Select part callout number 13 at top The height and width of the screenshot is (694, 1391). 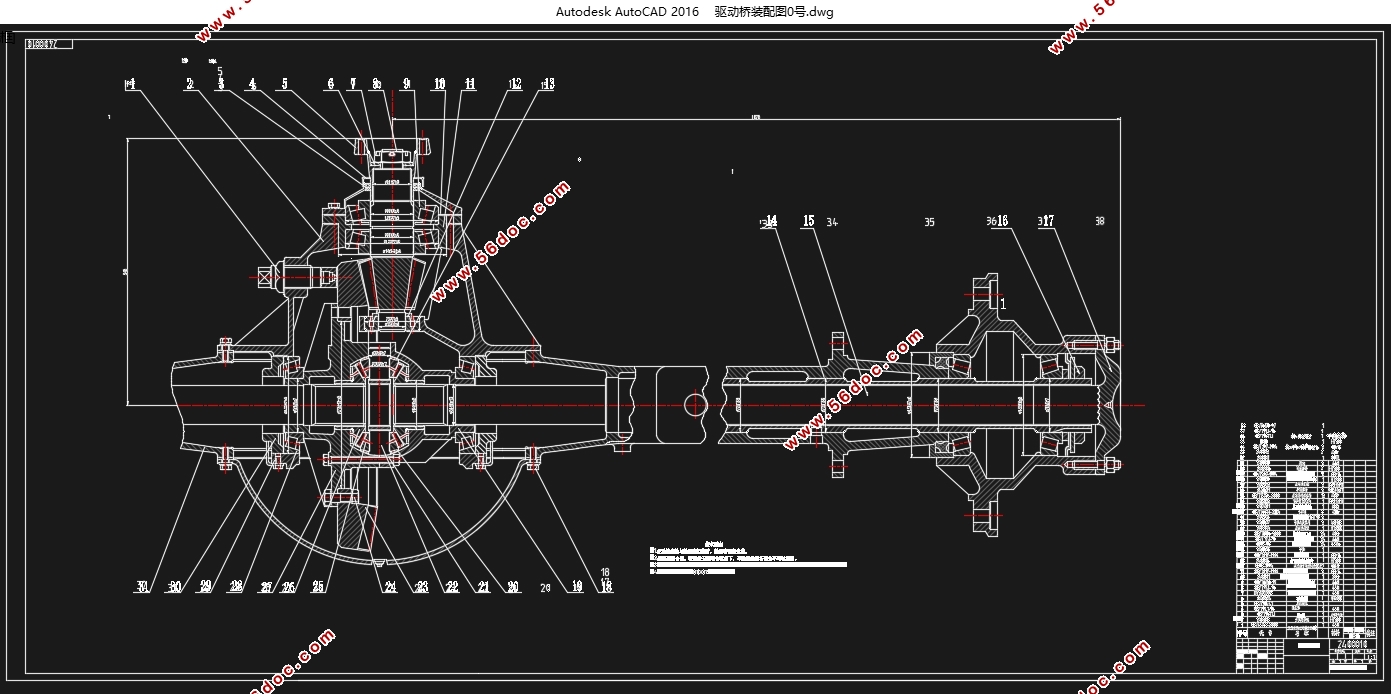547,85
